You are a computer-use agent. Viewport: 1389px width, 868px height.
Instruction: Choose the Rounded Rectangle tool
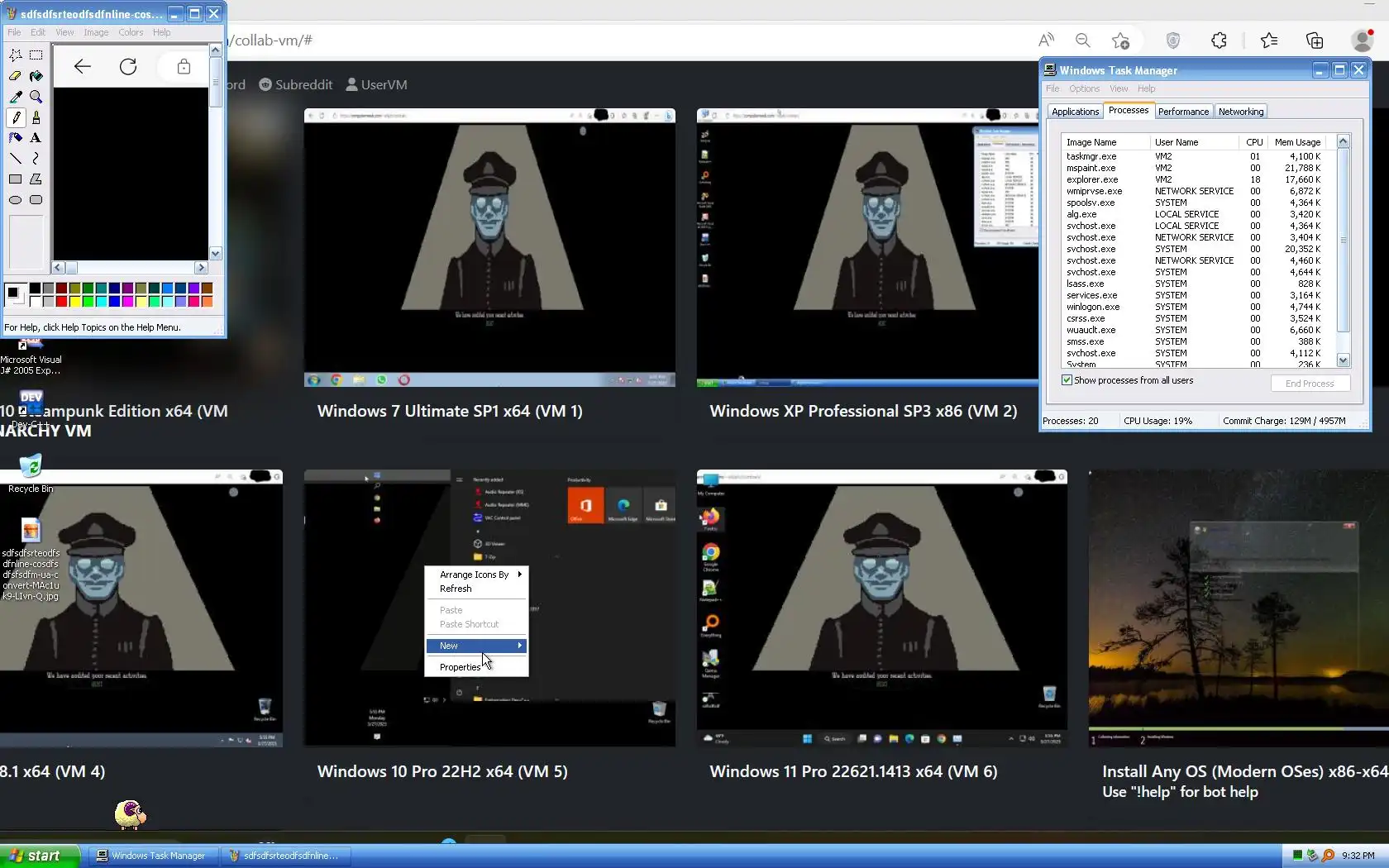click(x=36, y=200)
